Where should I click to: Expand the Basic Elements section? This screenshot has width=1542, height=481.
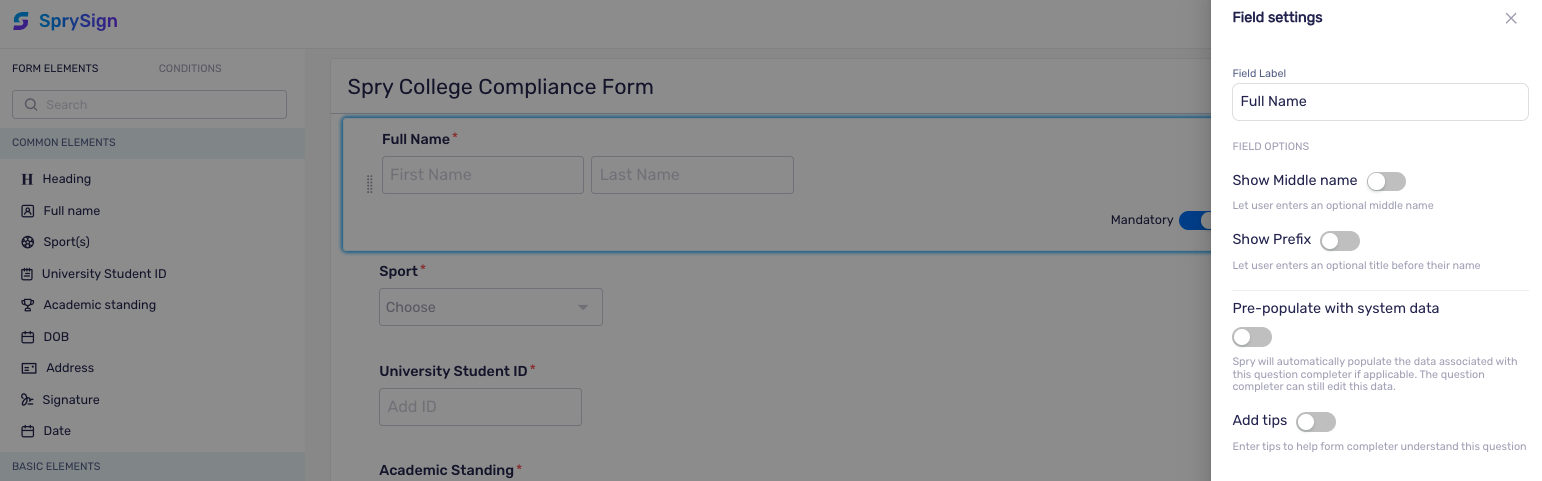(x=152, y=467)
